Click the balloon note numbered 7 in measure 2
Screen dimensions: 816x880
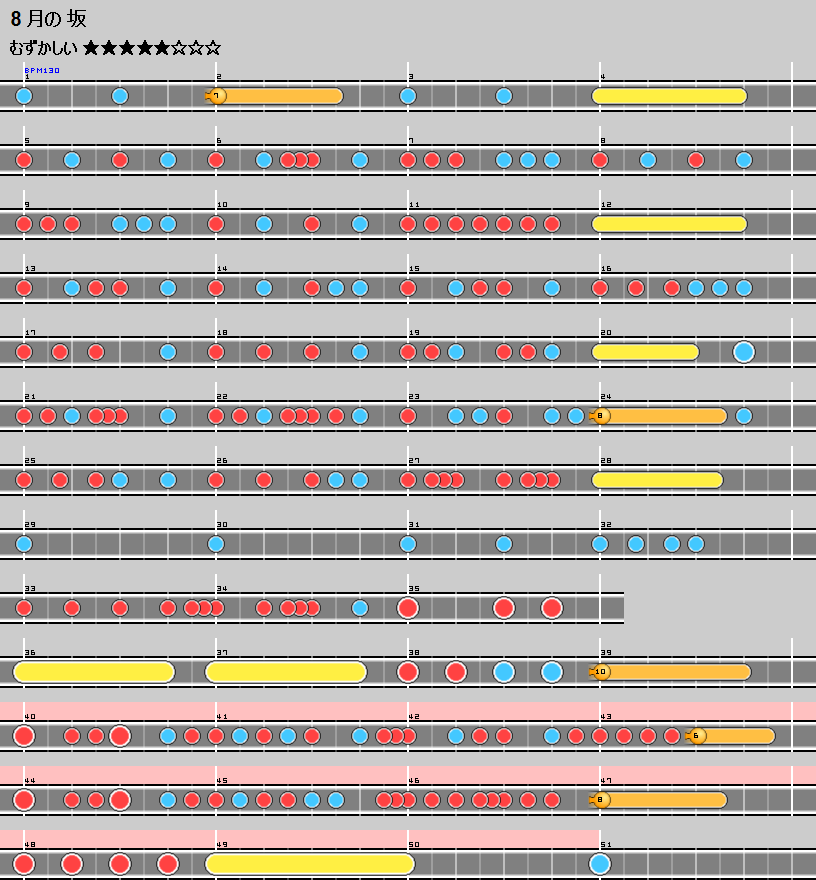(x=217, y=96)
